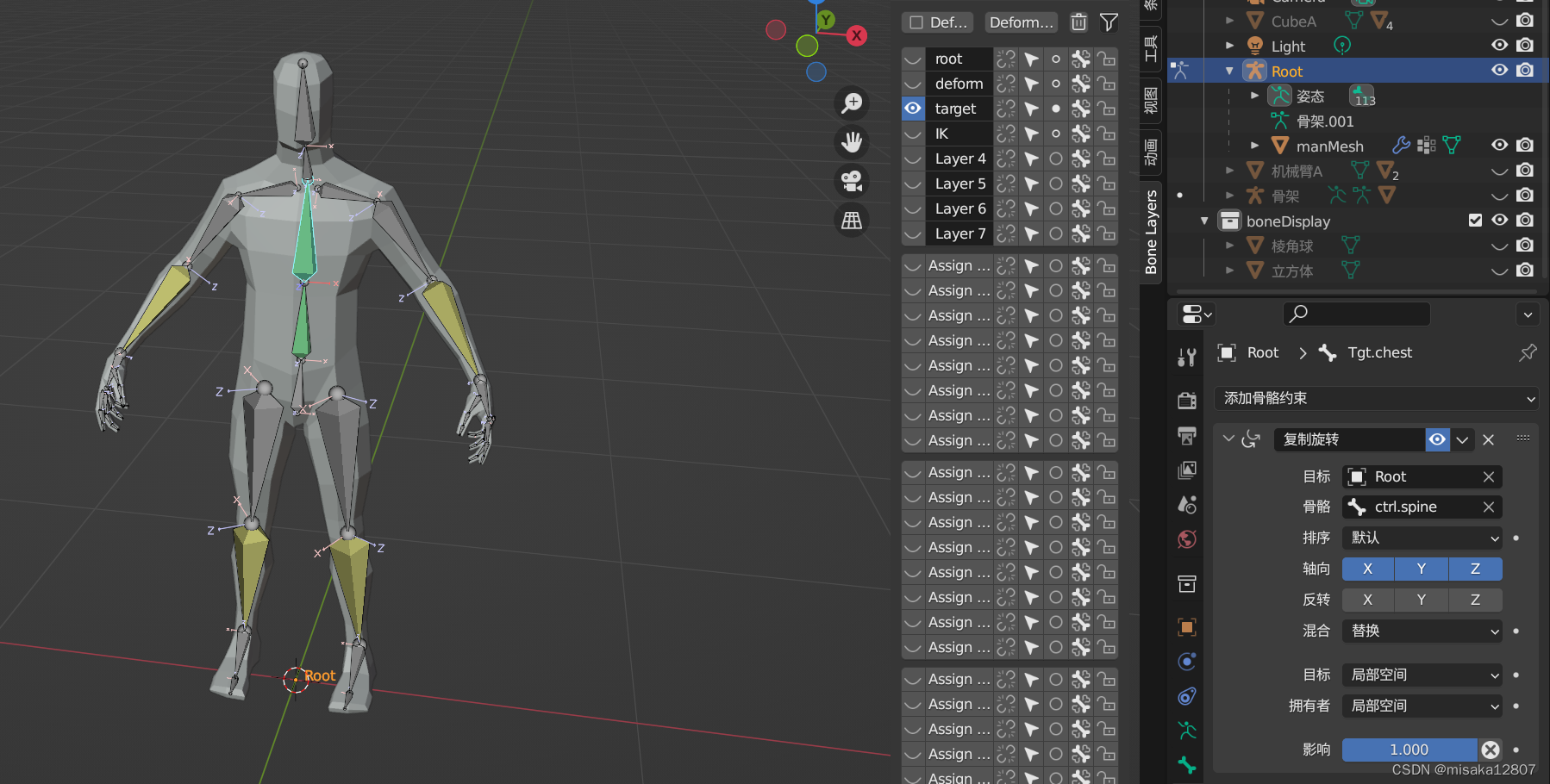Screen dimensions: 1550x784
Task: Open the constraint extras chevron menu
Action: pyautogui.click(x=1462, y=439)
